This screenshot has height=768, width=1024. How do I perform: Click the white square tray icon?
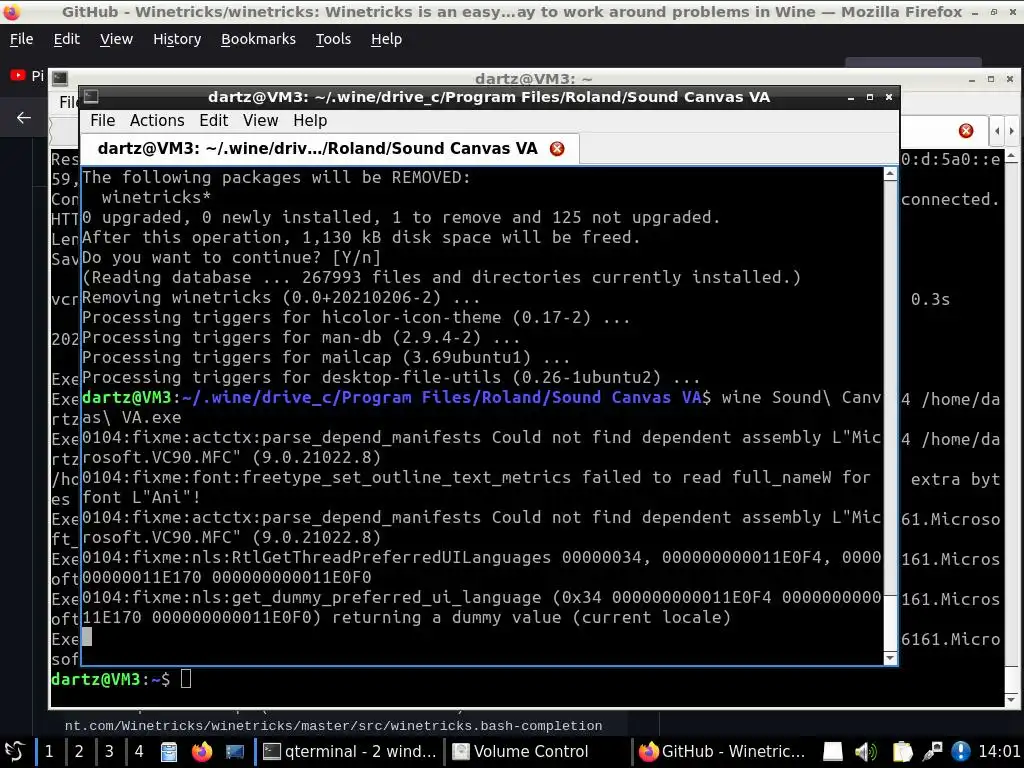click(833, 752)
